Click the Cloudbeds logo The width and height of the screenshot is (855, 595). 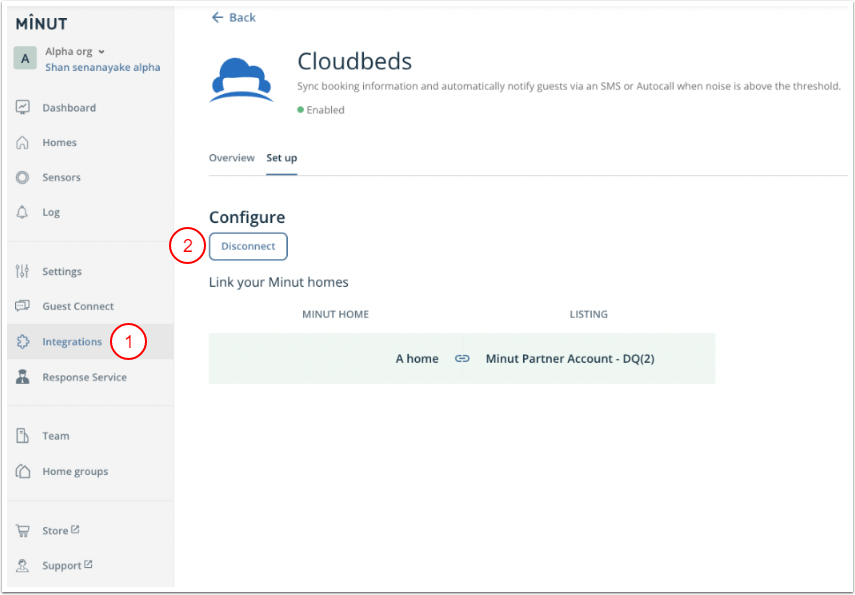click(241, 80)
